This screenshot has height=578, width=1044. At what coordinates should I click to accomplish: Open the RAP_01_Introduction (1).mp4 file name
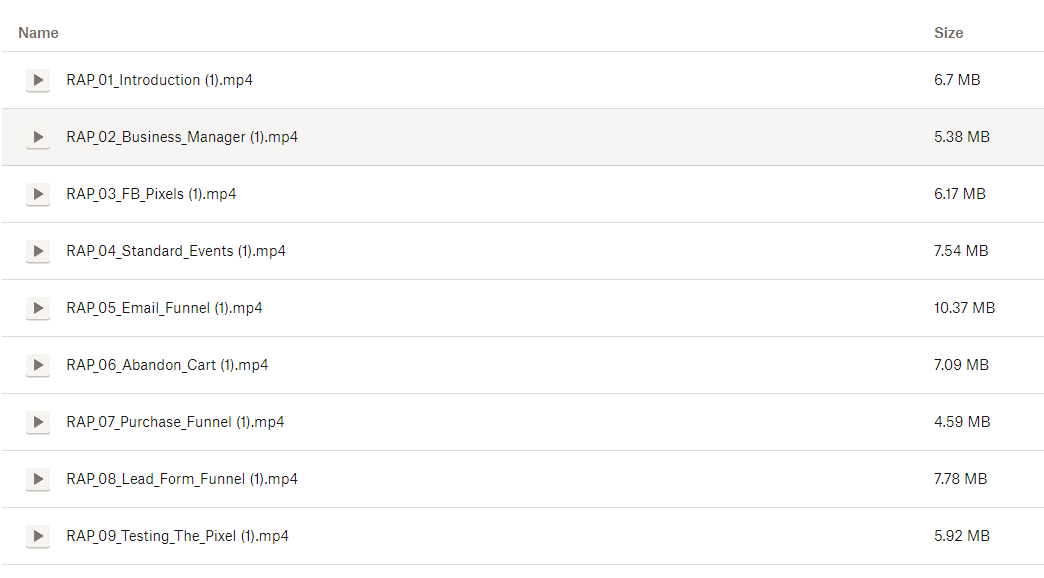[159, 80]
